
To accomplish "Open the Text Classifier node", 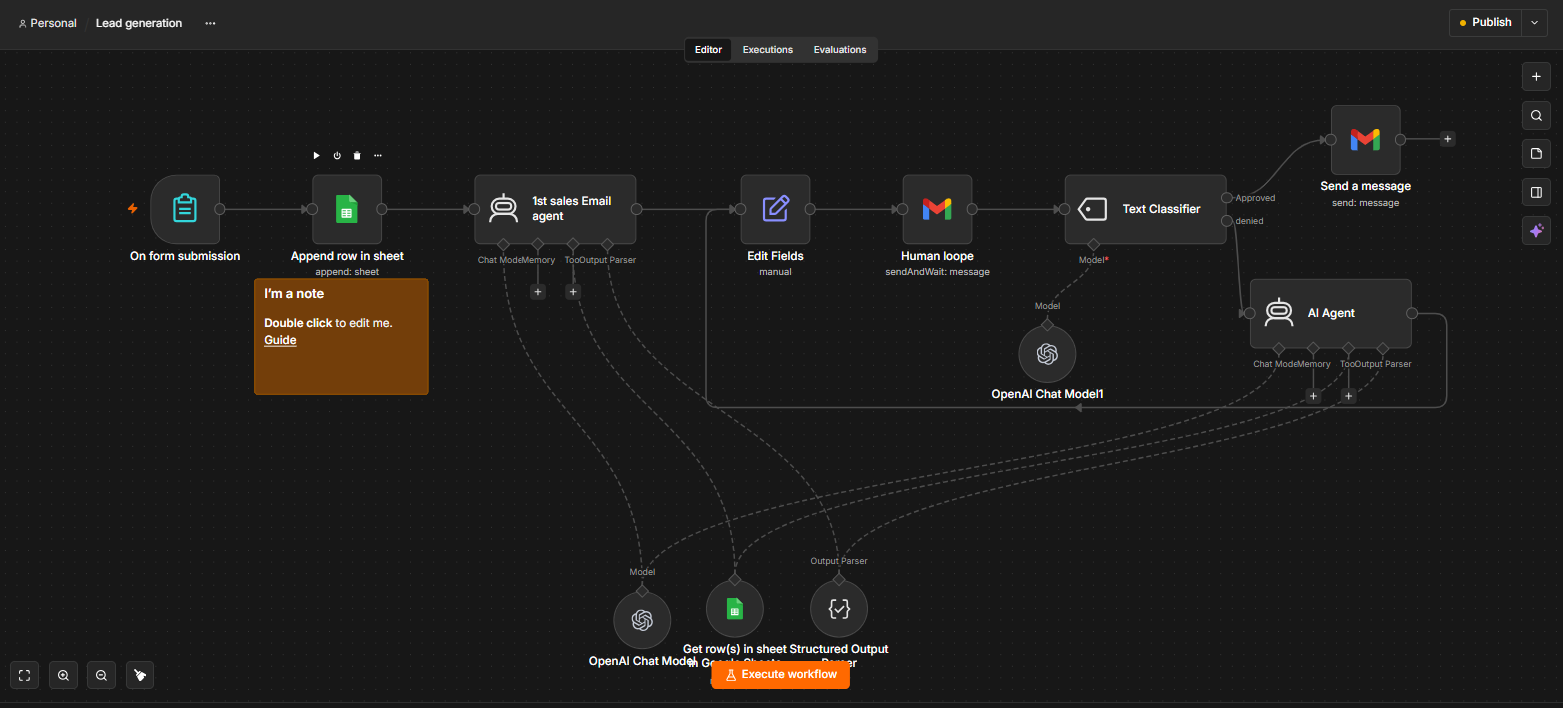I will 1145,209.
